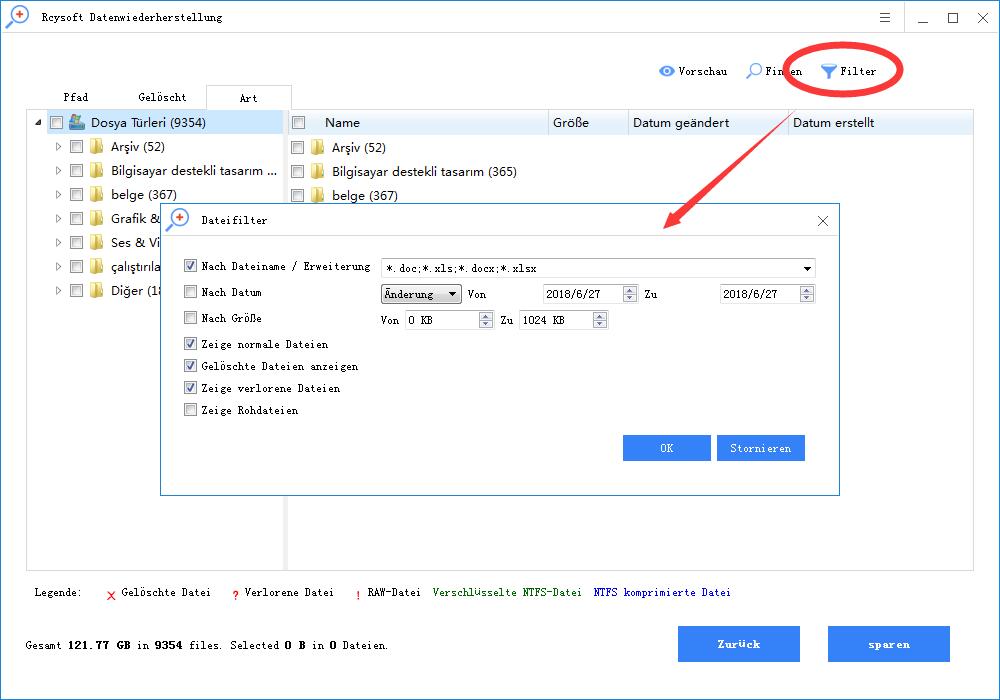Adjust the Zu date stepper arrows

tap(807, 294)
